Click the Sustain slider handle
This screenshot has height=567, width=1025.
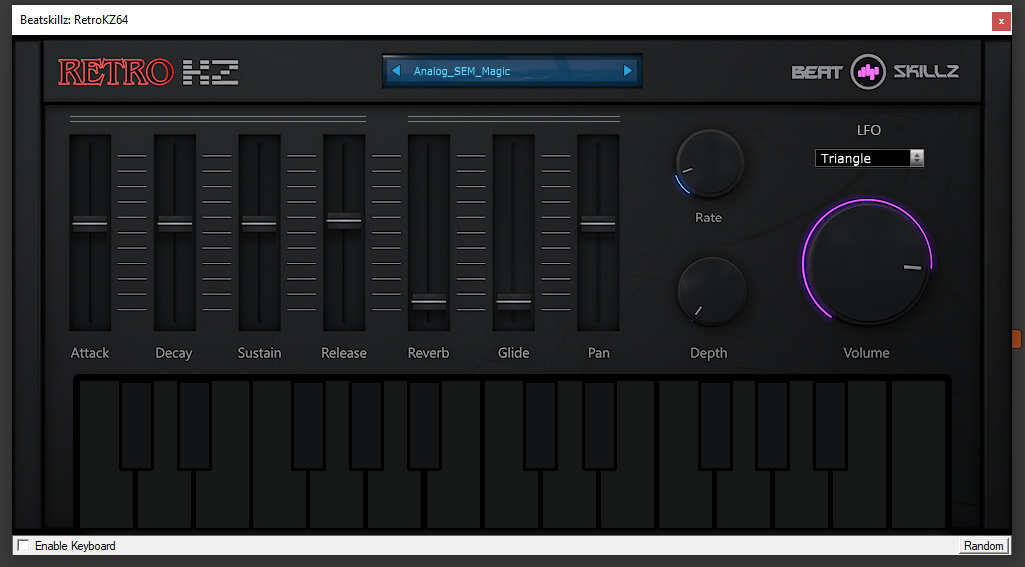pos(259,224)
